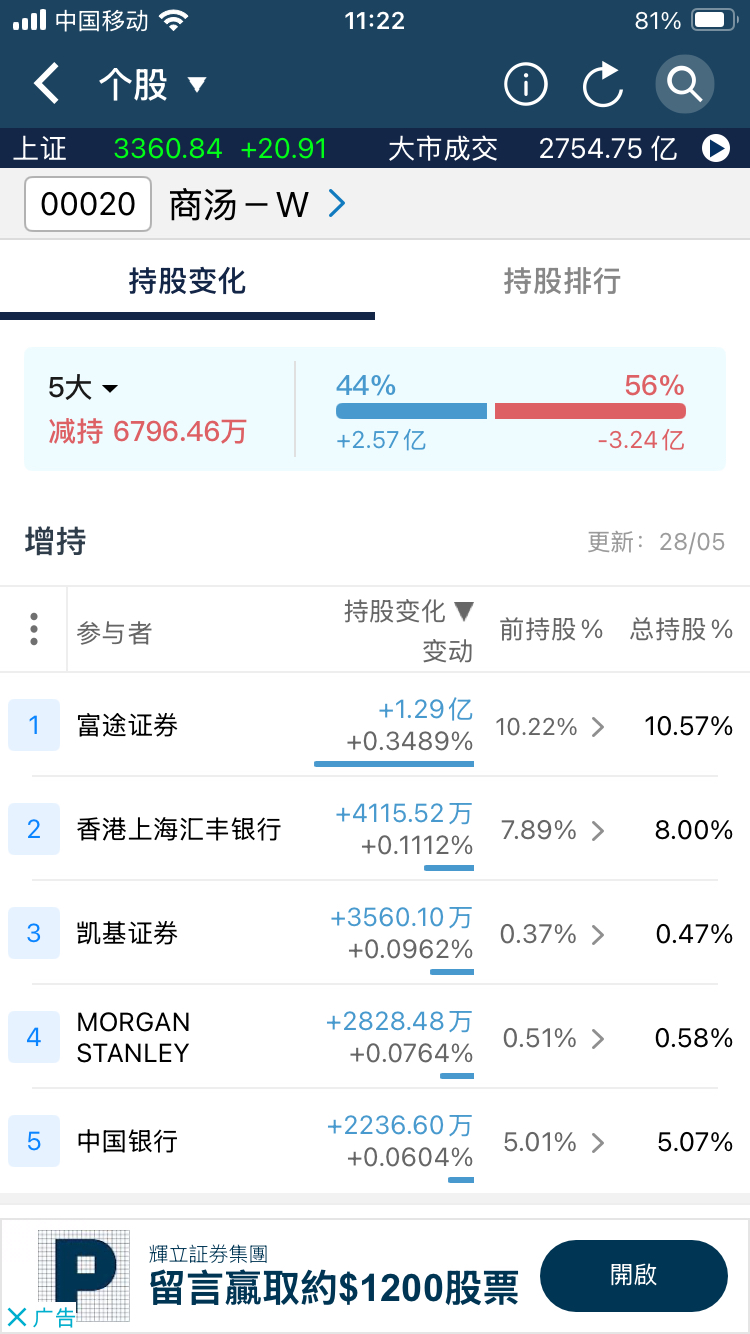Tap the back arrow icon

46,84
